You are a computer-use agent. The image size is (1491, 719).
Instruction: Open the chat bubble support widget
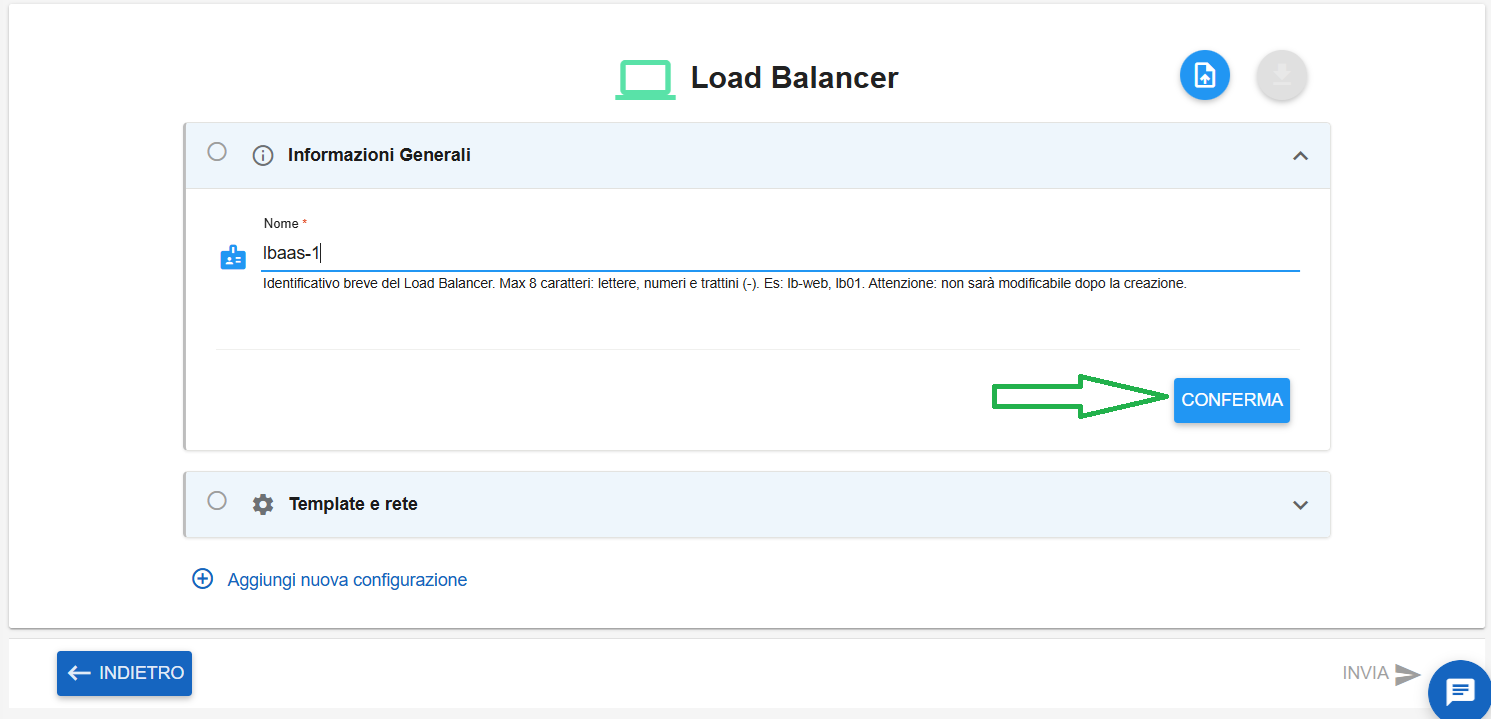pos(1459,690)
